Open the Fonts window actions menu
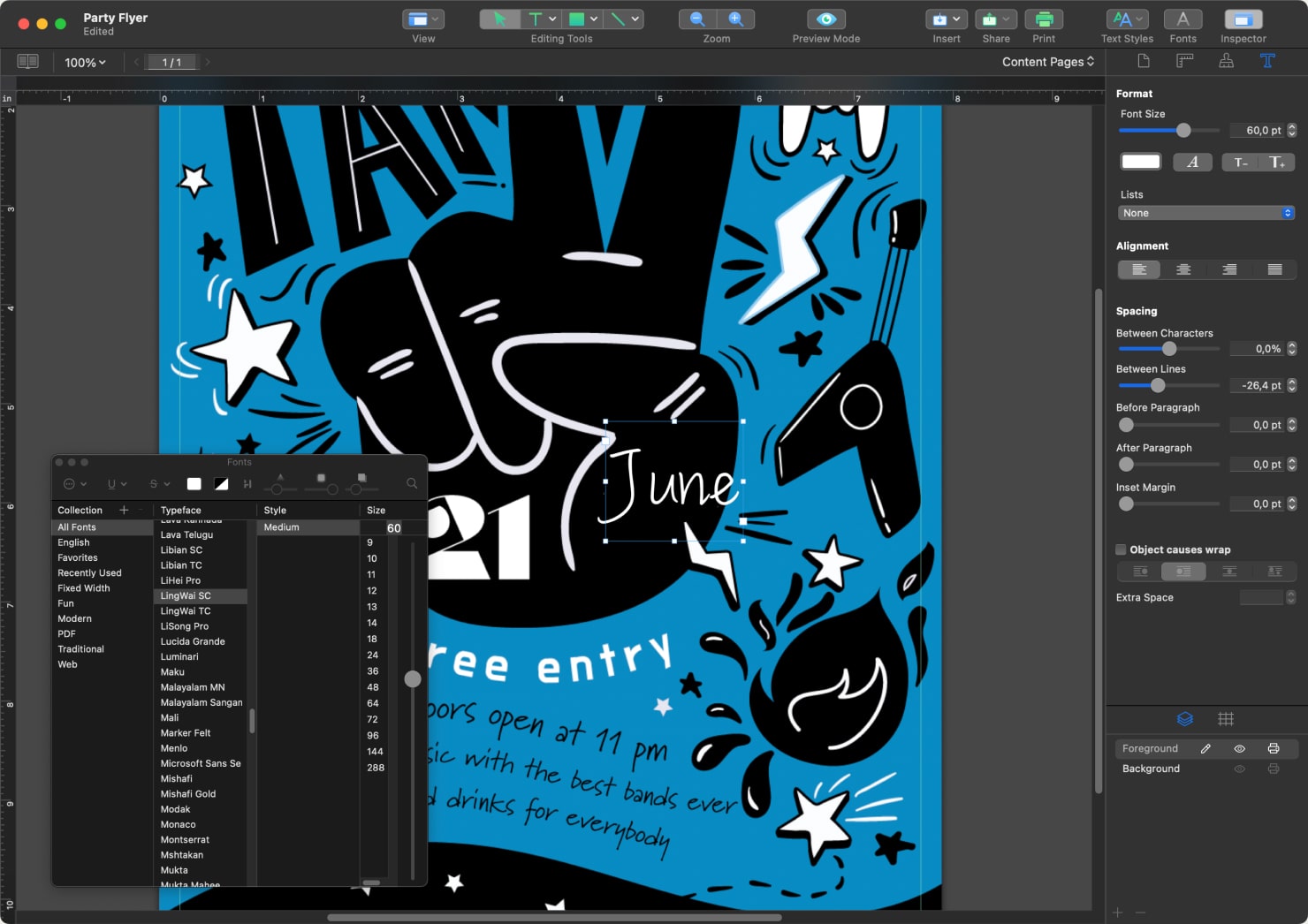This screenshot has height=924, width=1308. click(x=74, y=484)
